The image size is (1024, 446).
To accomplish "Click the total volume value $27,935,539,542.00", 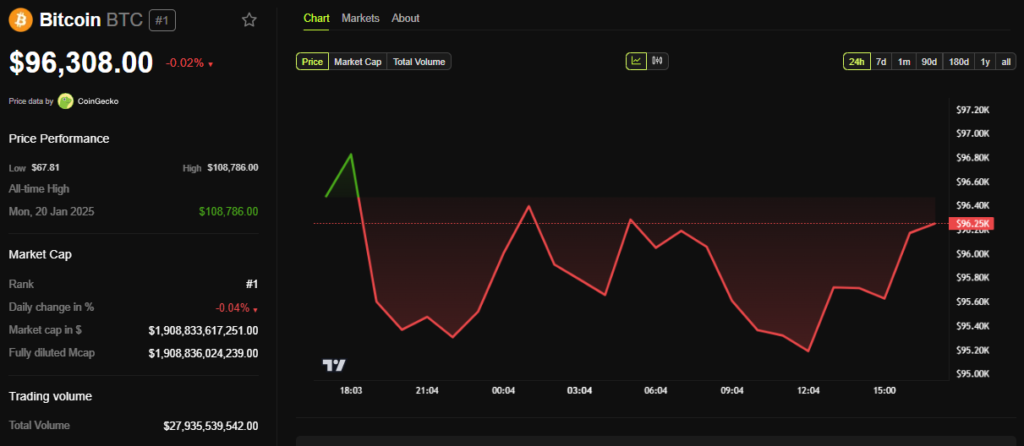I will (211, 426).
